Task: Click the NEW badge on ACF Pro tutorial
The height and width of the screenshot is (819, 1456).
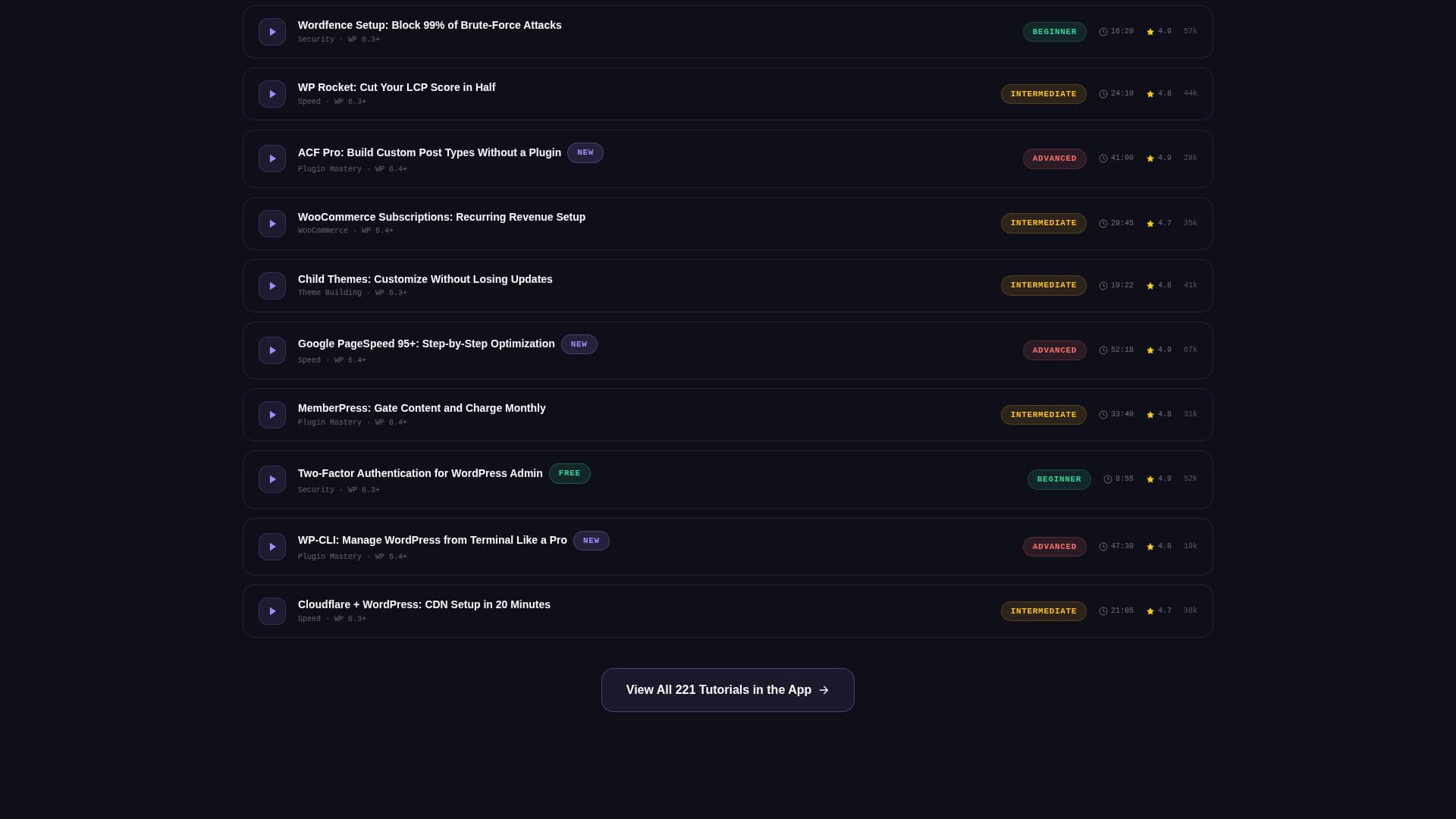Action: pyautogui.click(x=585, y=152)
